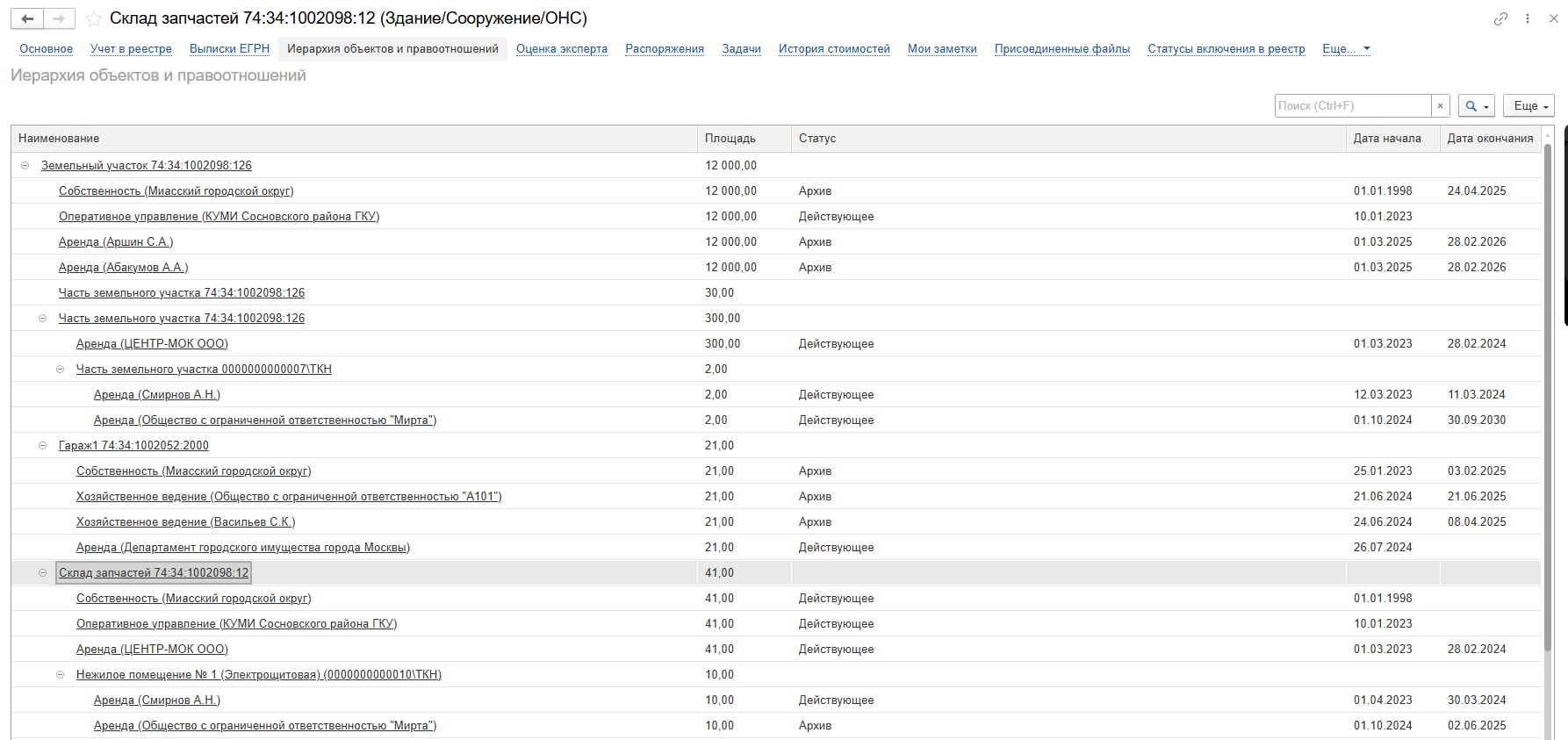This screenshot has width=1568, height=740.
Task: Open Часть земельного участка link with area 30,00
Action: pos(182,292)
